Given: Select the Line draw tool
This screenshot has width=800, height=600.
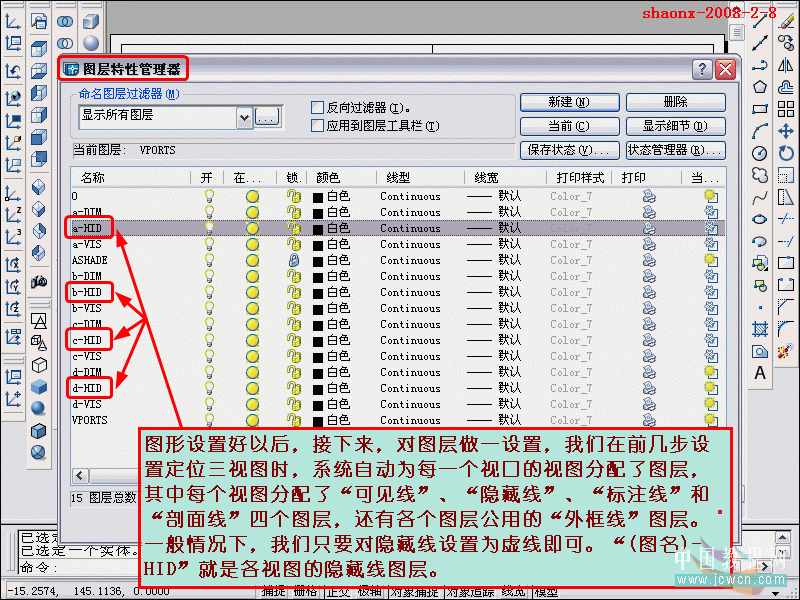Looking at the screenshot, I should [760, 21].
